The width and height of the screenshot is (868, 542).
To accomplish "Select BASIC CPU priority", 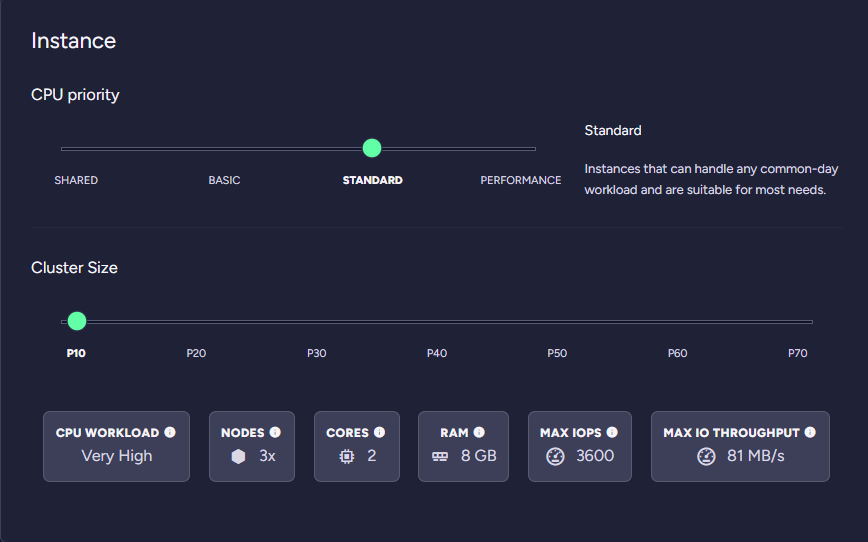I will (x=224, y=180).
